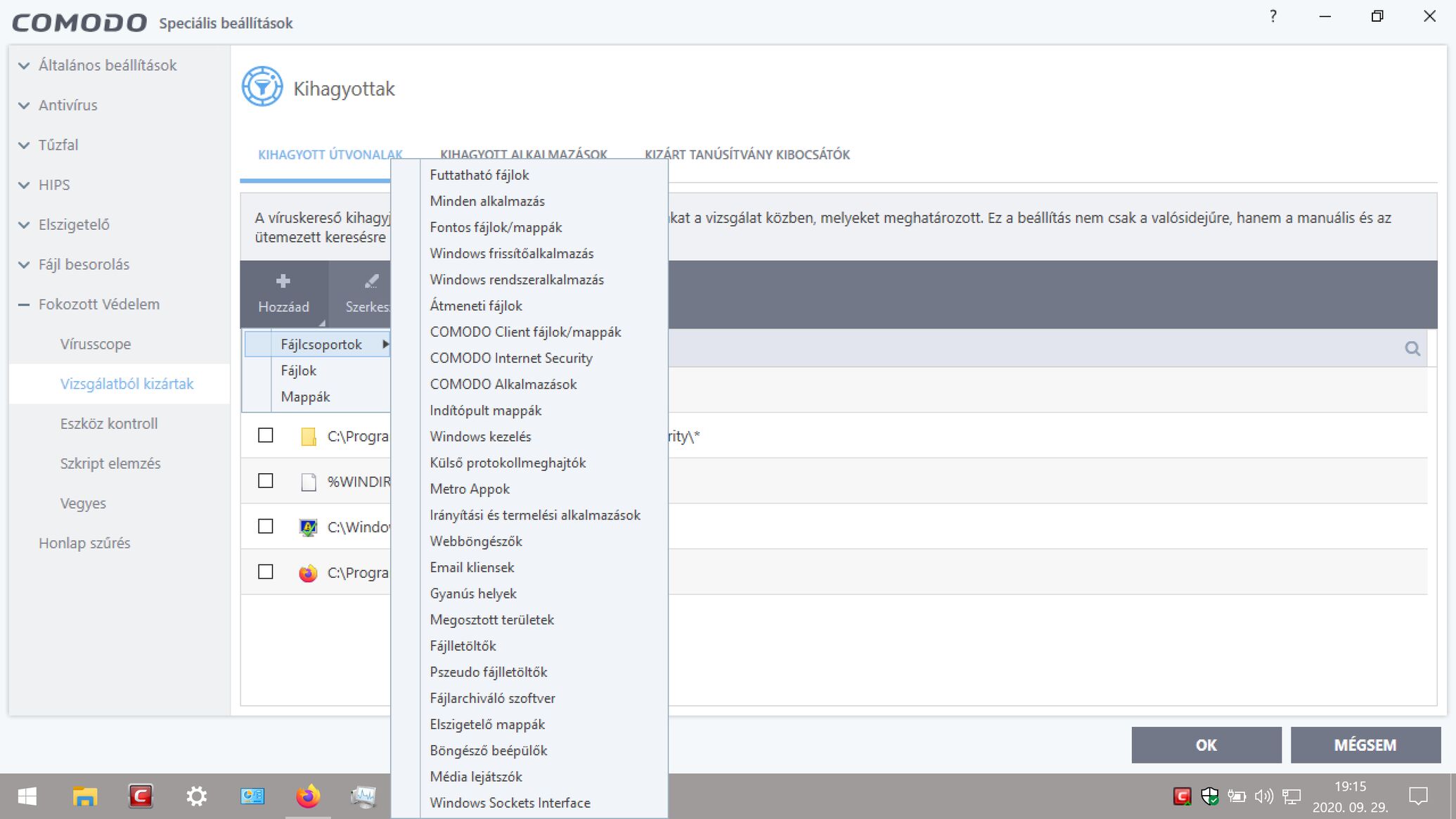The height and width of the screenshot is (819, 1456).
Task: Switch to Kihagyott útvonalak tab
Action: pos(330,155)
